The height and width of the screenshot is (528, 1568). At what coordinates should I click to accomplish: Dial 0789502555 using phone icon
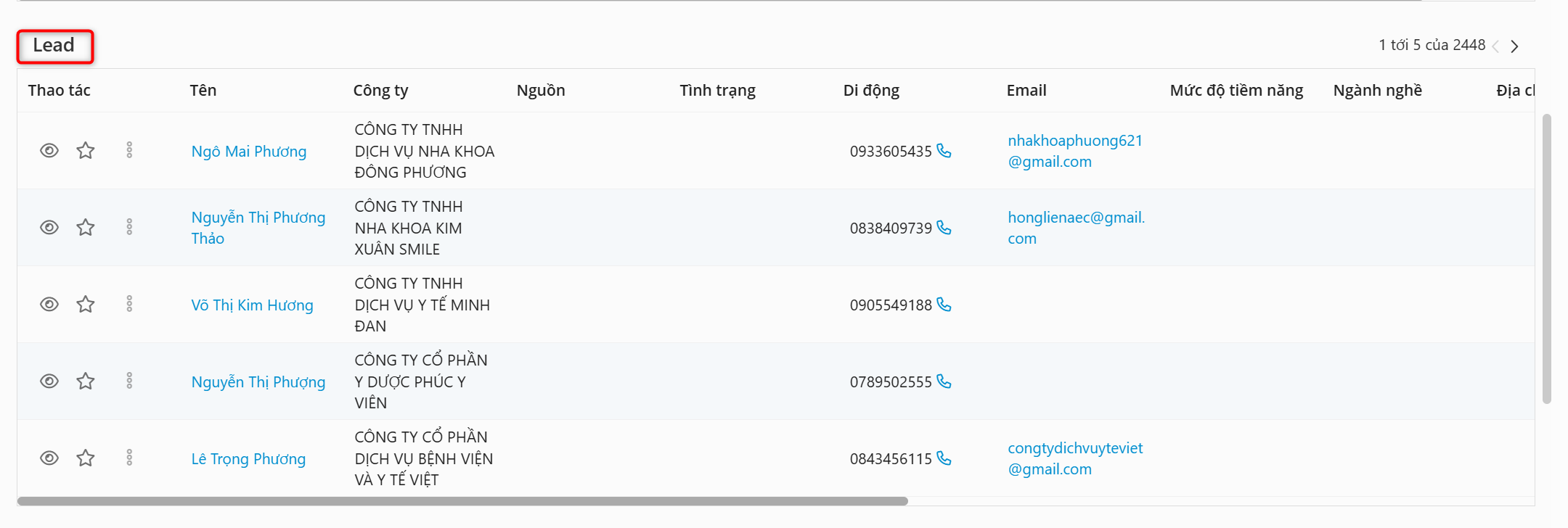pos(944,381)
